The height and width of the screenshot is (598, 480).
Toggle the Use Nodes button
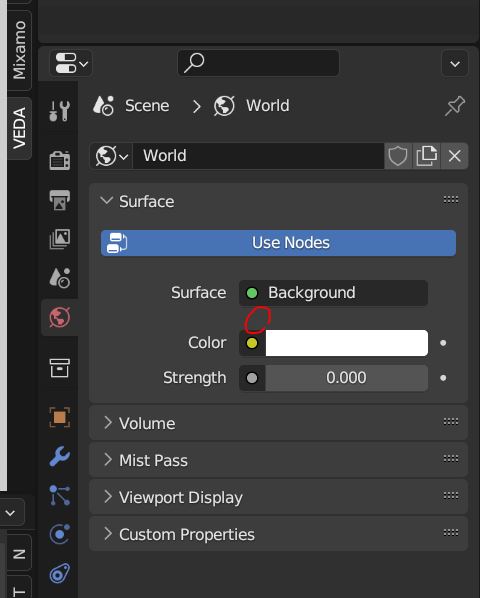click(278, 243)
